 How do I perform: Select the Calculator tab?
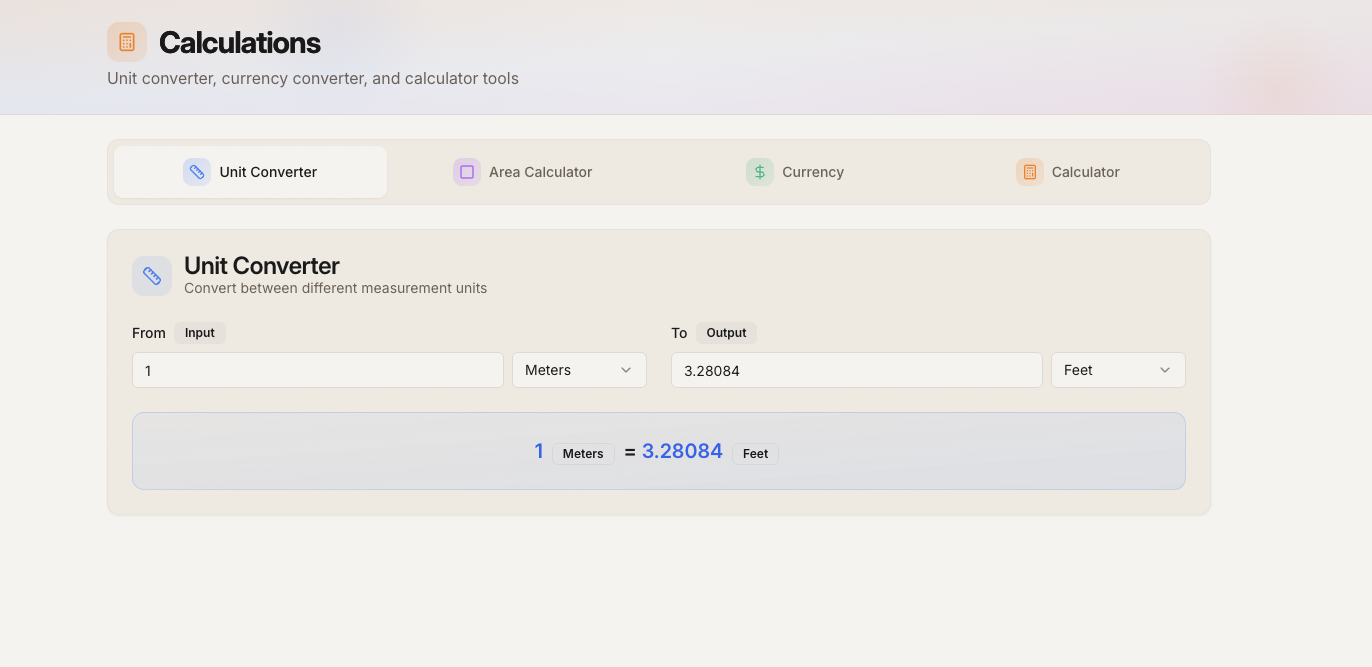(1068, 172)
